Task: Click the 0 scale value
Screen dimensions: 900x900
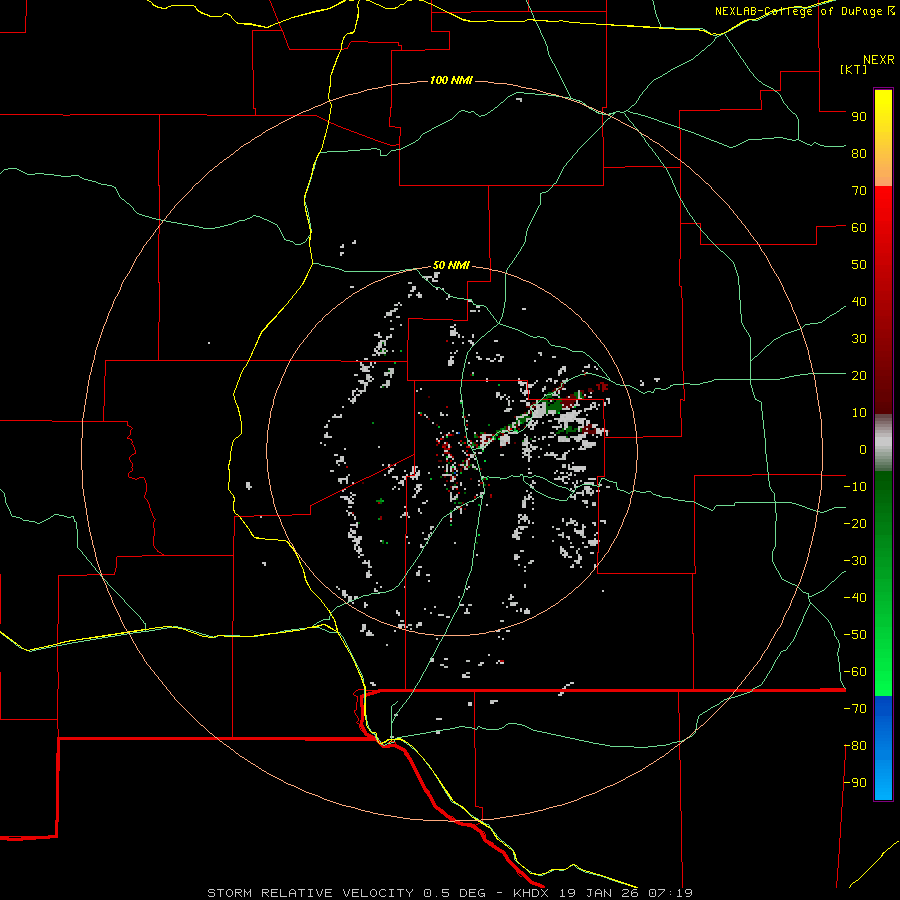Action: [x=863, y=450]
